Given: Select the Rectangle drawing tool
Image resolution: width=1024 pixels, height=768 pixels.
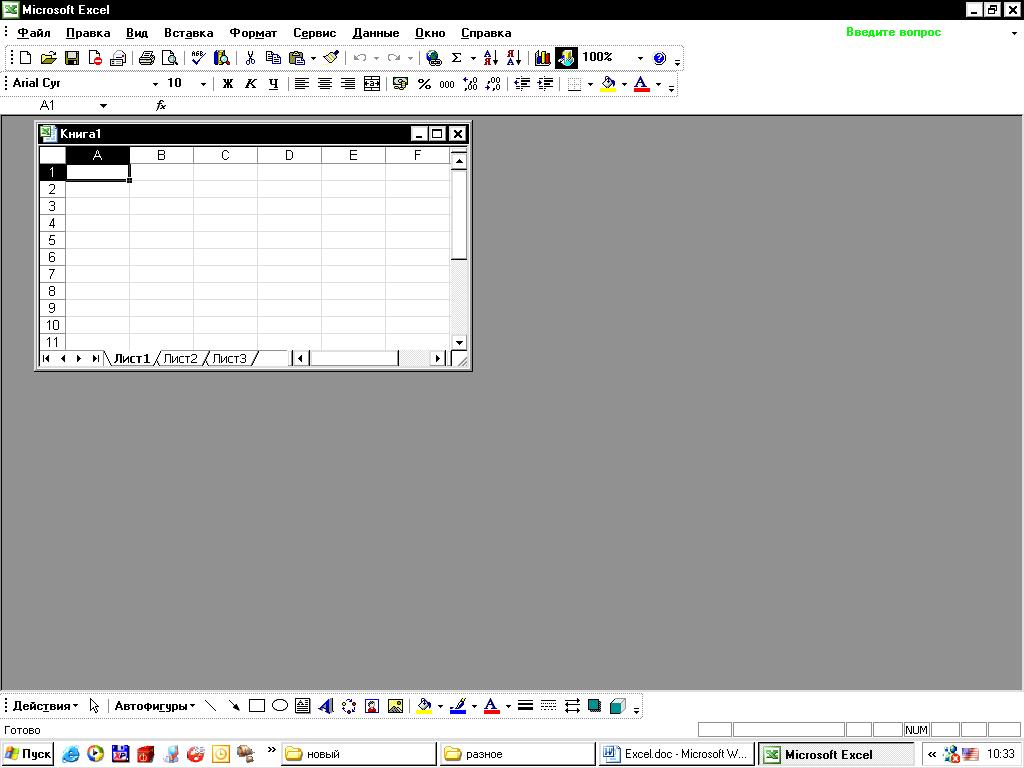Looking at the screenshot, I should (257, 706).
